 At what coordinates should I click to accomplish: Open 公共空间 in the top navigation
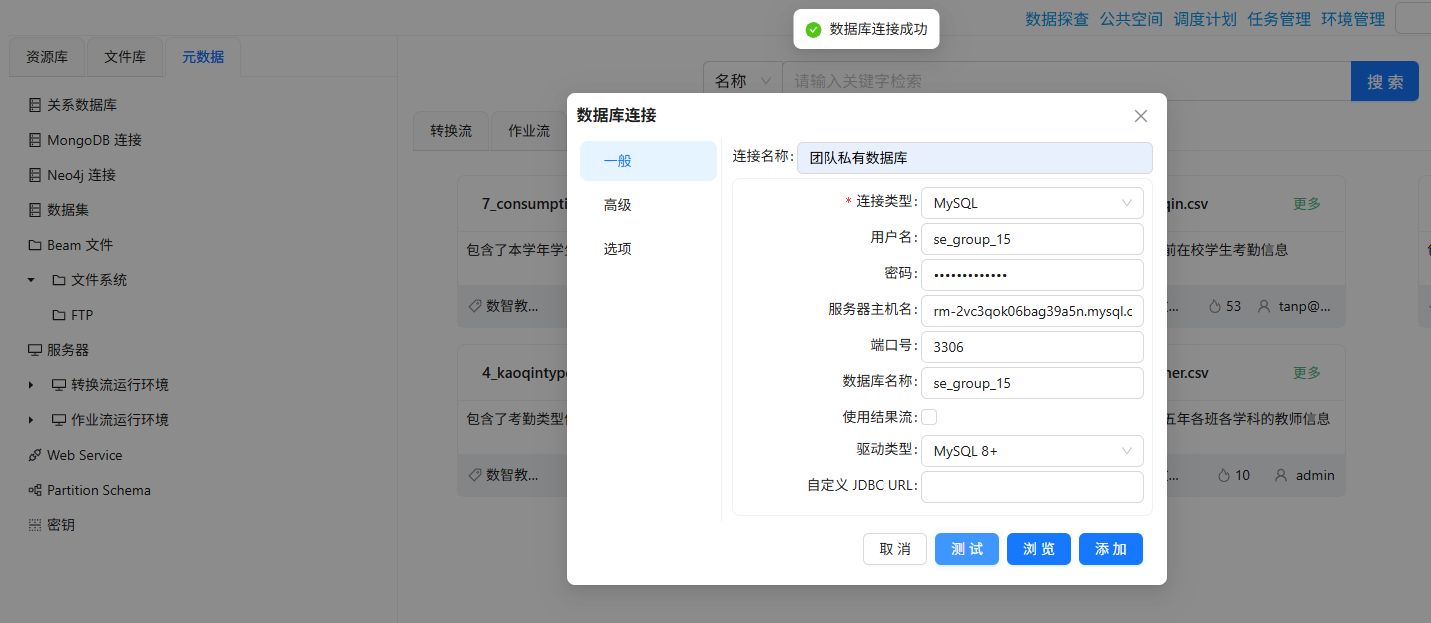[x=1131, y=19]
